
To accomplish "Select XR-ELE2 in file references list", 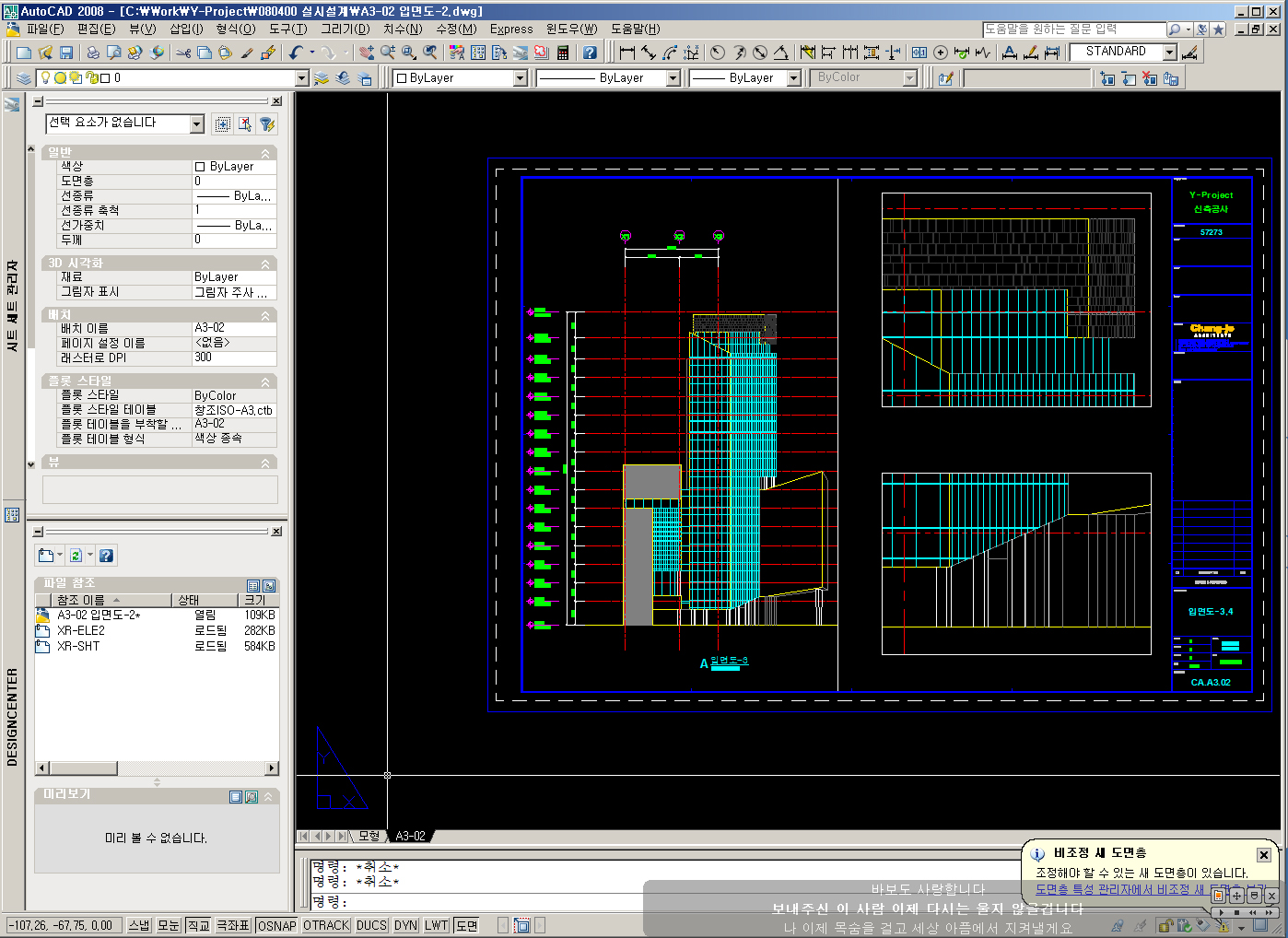I will click(81, 630).
